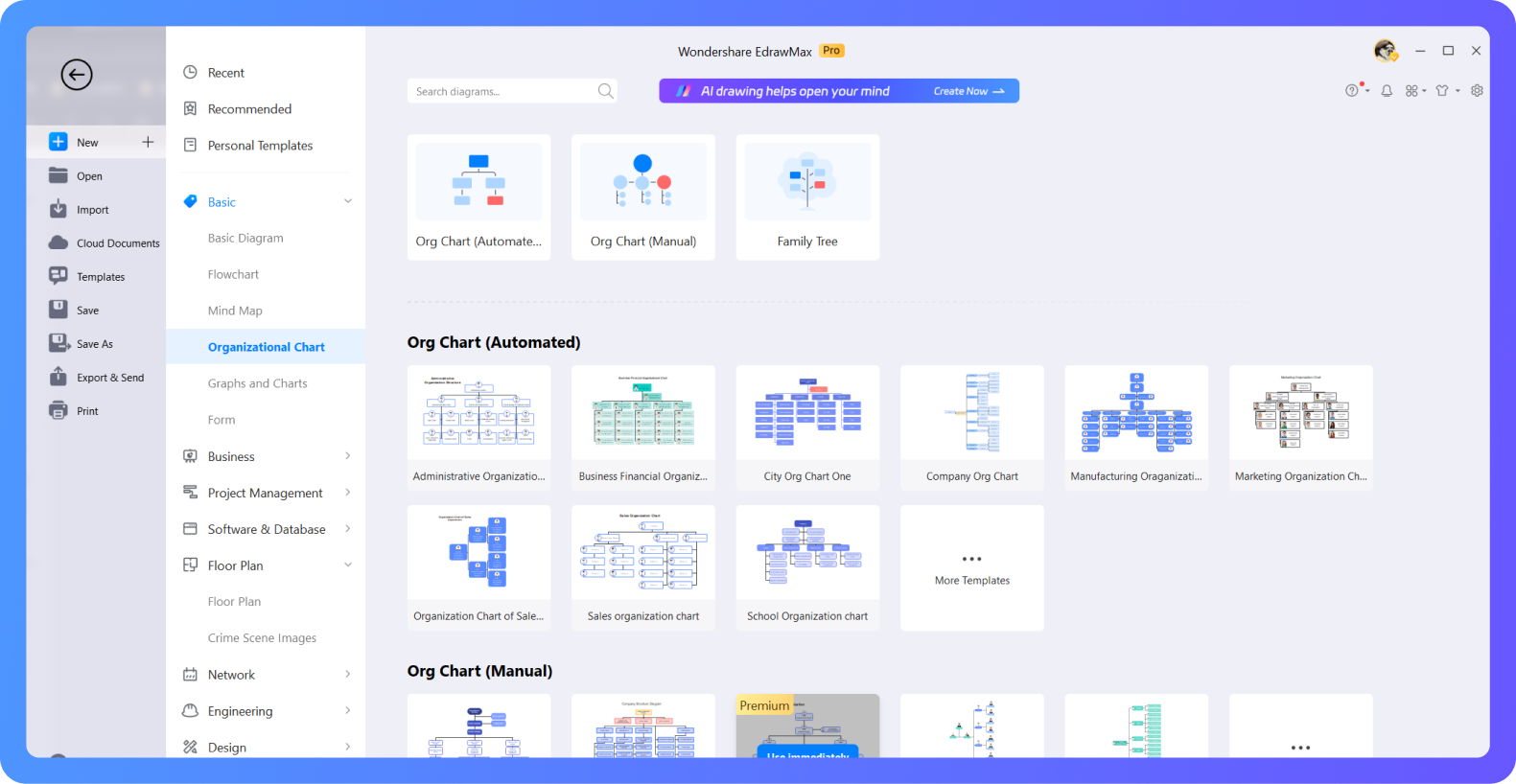
Task: Open the apps grid icon
Action: click(1411, 91)
